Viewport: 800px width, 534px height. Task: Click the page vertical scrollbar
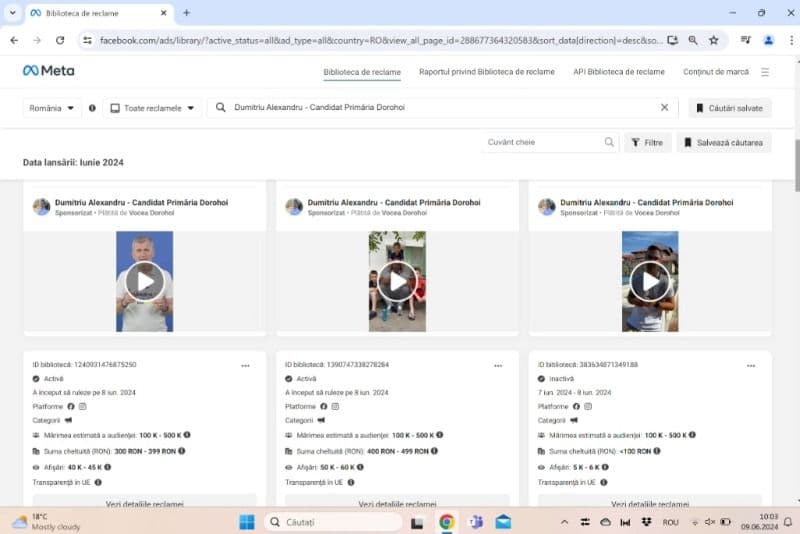point(796,165)
